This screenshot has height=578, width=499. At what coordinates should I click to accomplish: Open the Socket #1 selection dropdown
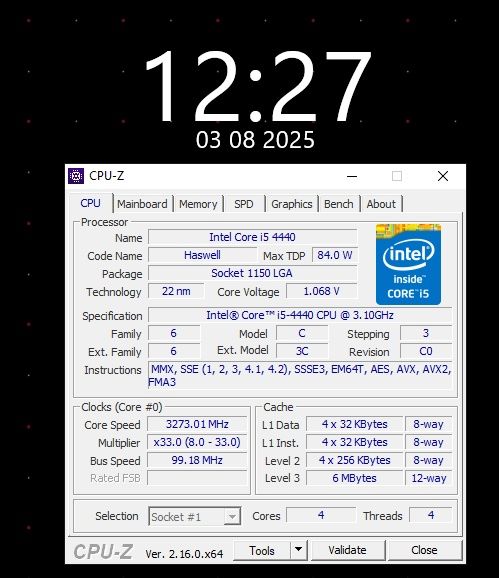pyautogui.click(x=195, y=516)
